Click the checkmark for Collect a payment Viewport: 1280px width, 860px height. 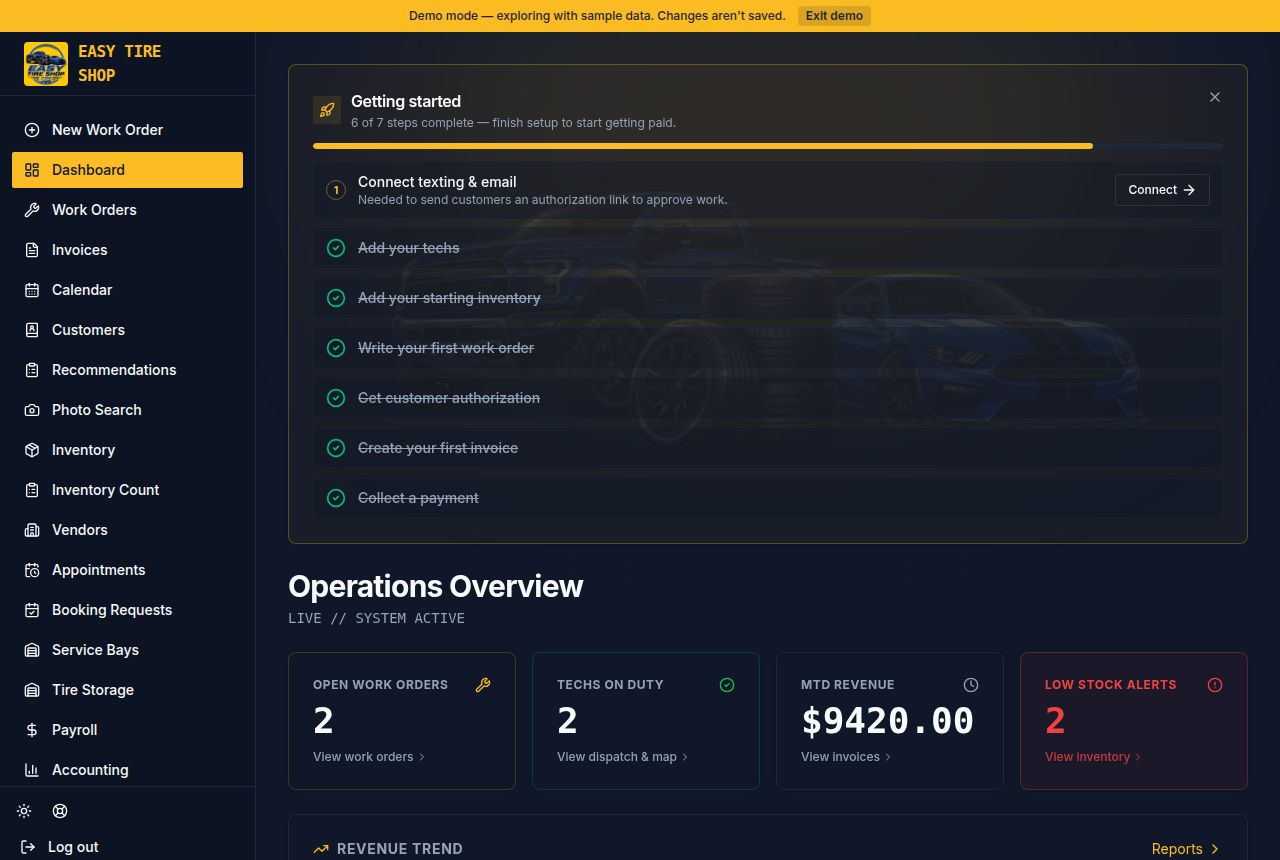click(x=336, y=498)
